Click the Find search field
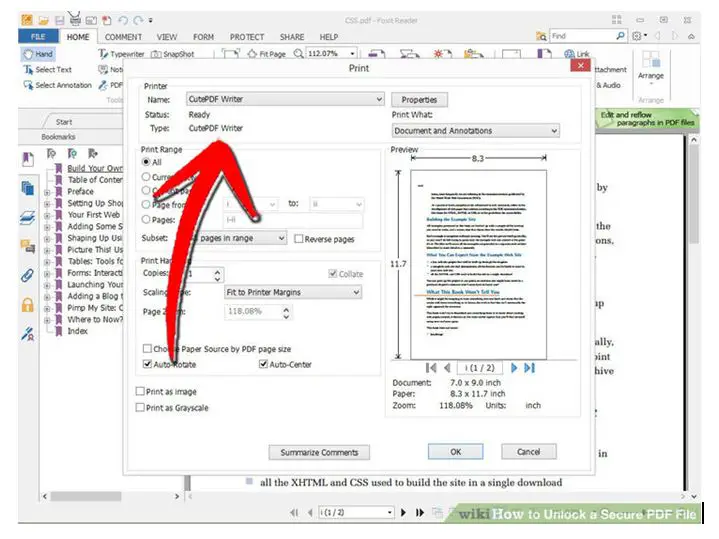Image resolution: width=719 pixels, height=539 pixels. click(583, 36)
